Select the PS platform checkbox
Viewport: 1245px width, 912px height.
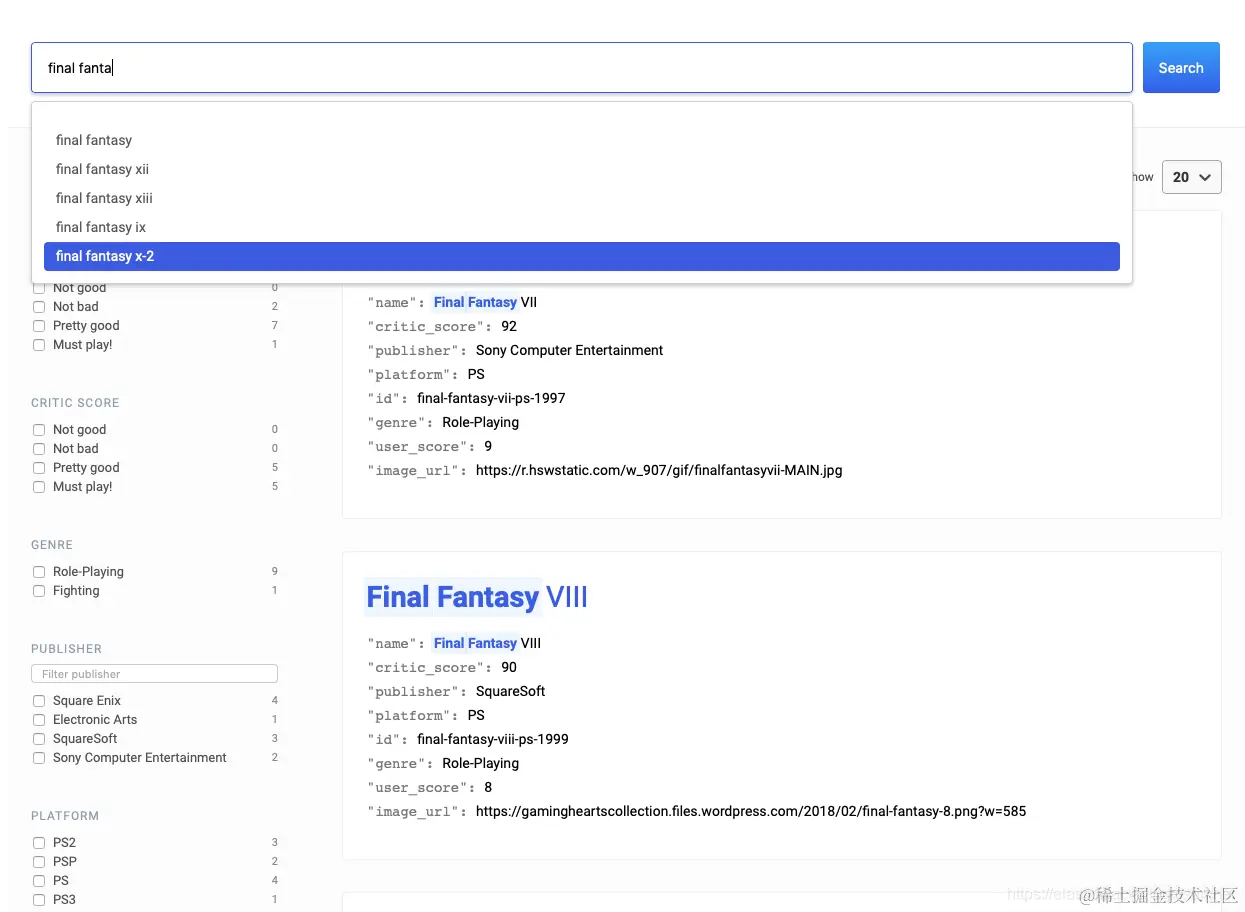39,881
